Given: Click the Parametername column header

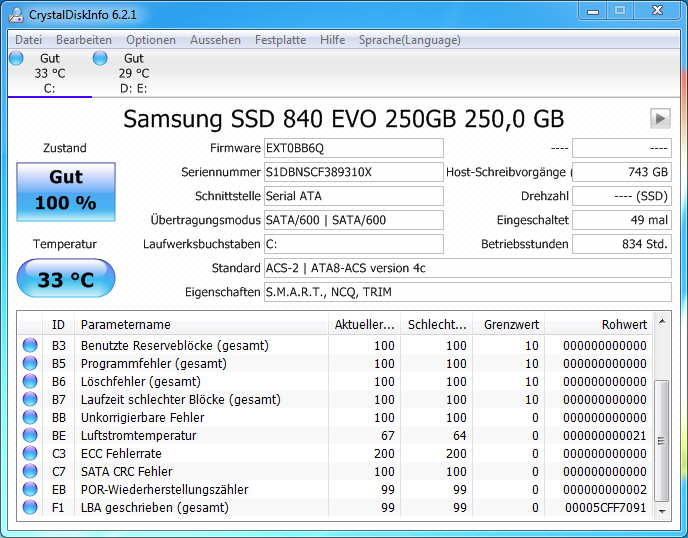Looking at the screenshot, I should click(x=201, y=324).
